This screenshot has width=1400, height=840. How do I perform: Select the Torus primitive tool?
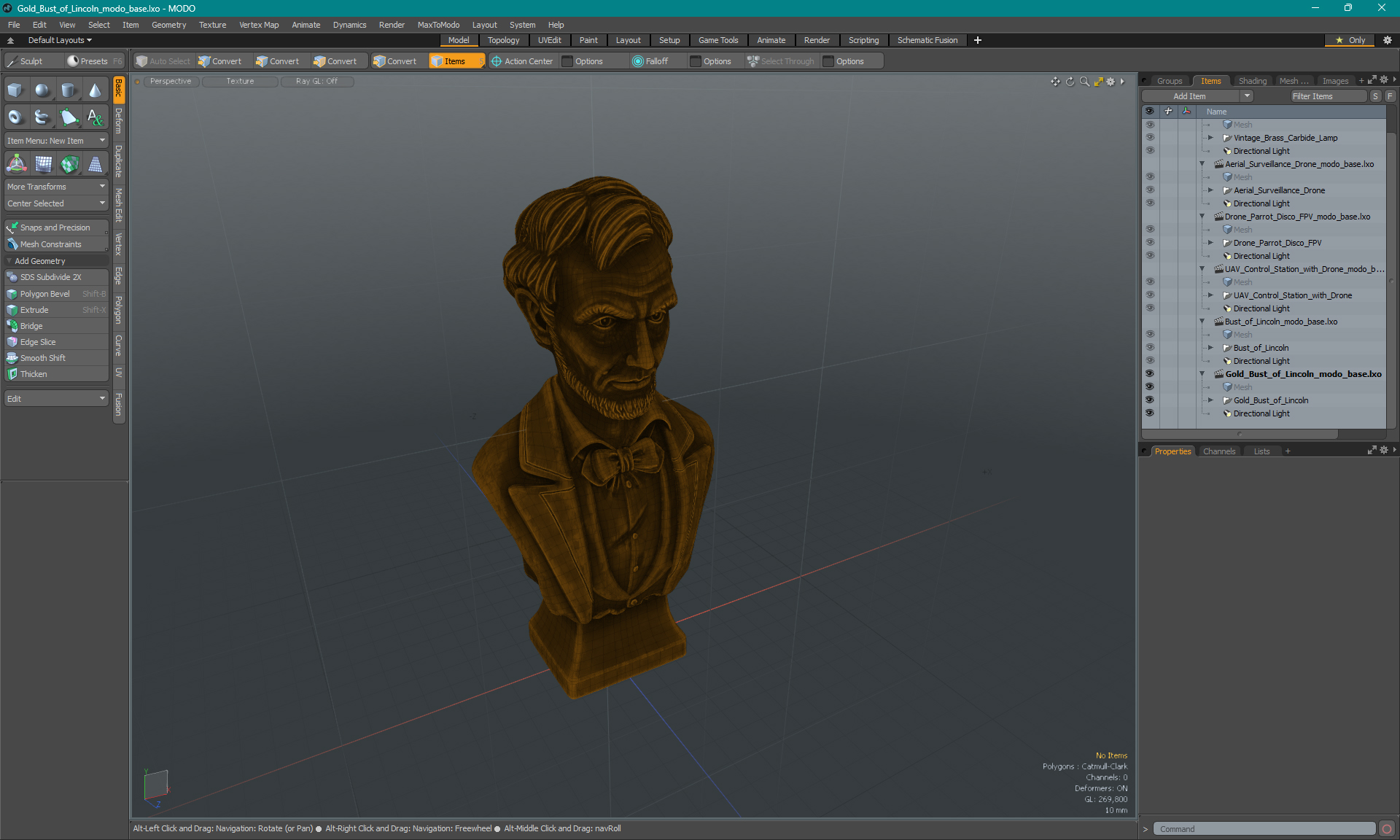15,117
